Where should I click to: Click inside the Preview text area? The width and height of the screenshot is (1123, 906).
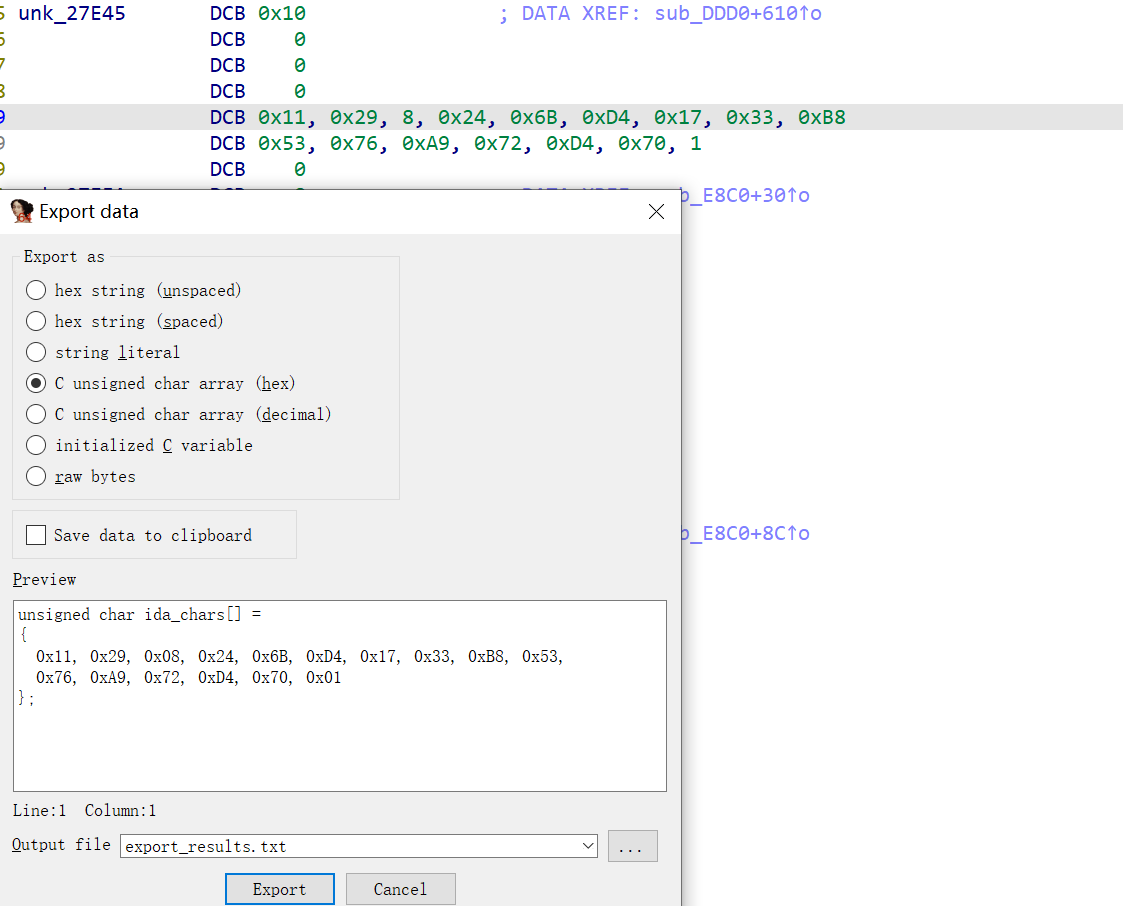tap(340, 740)
